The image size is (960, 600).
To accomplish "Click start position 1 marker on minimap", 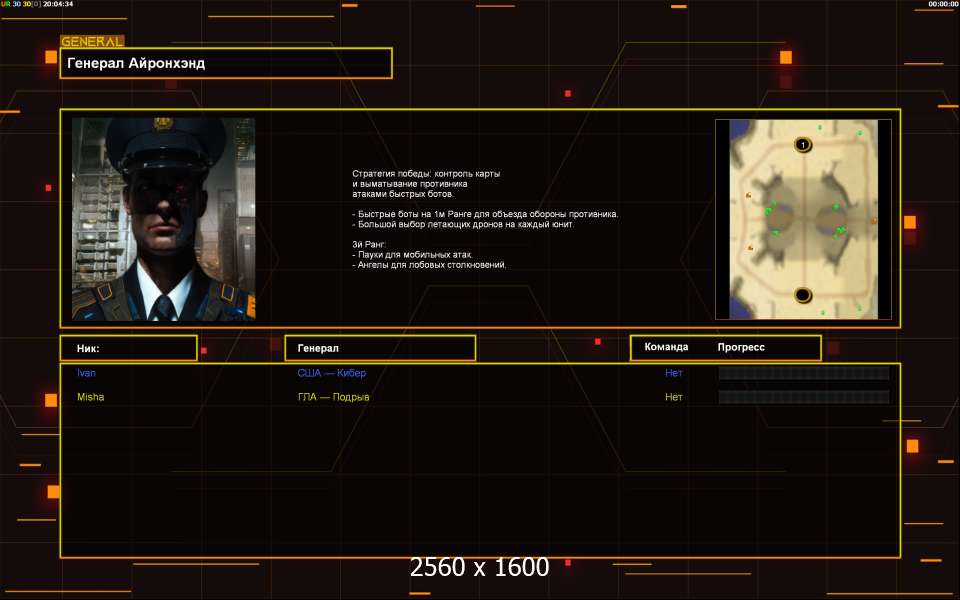I will 802,145.
